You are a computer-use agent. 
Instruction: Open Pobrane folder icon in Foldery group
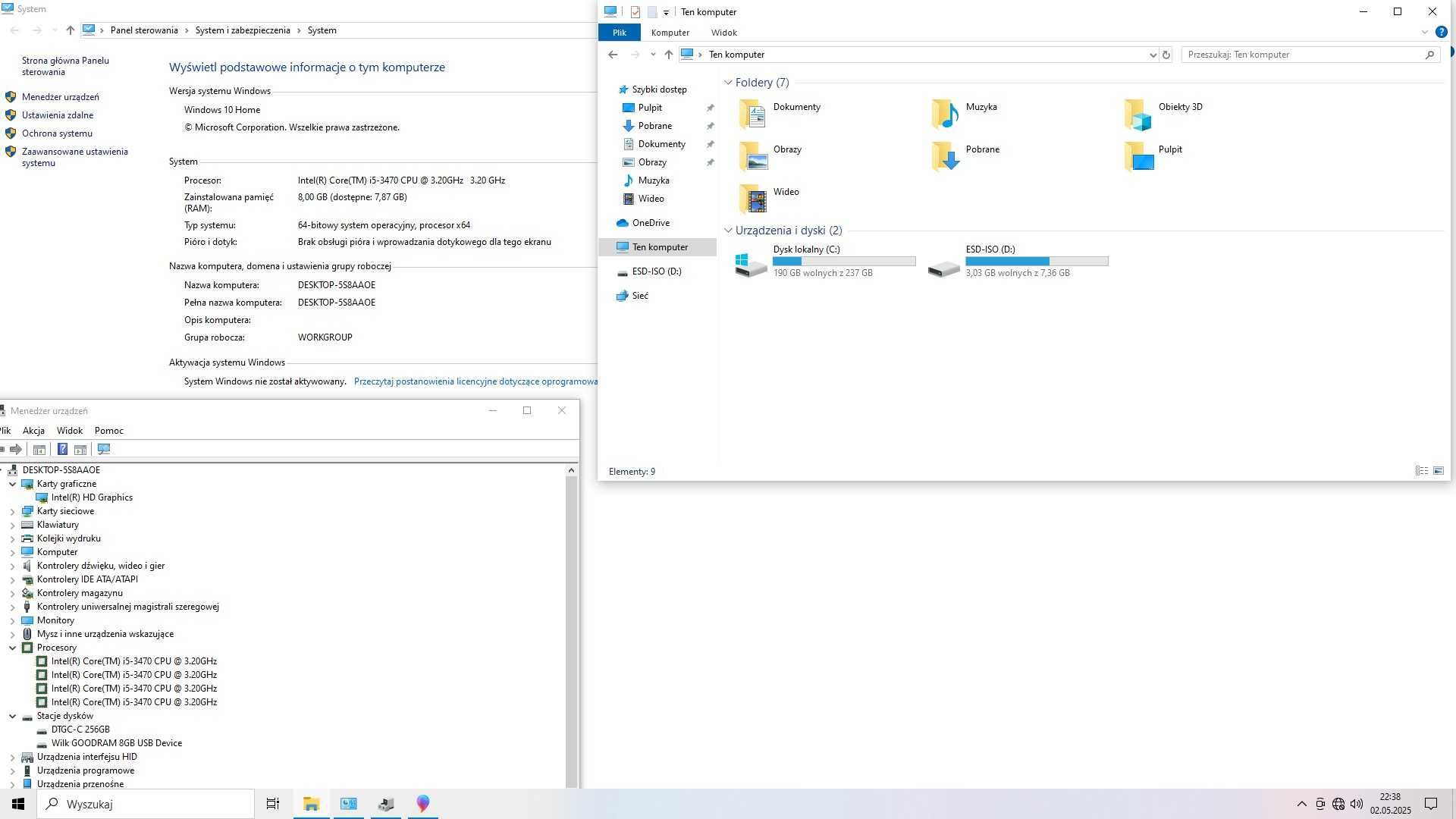pyautogui.click(x=946, y=156)
